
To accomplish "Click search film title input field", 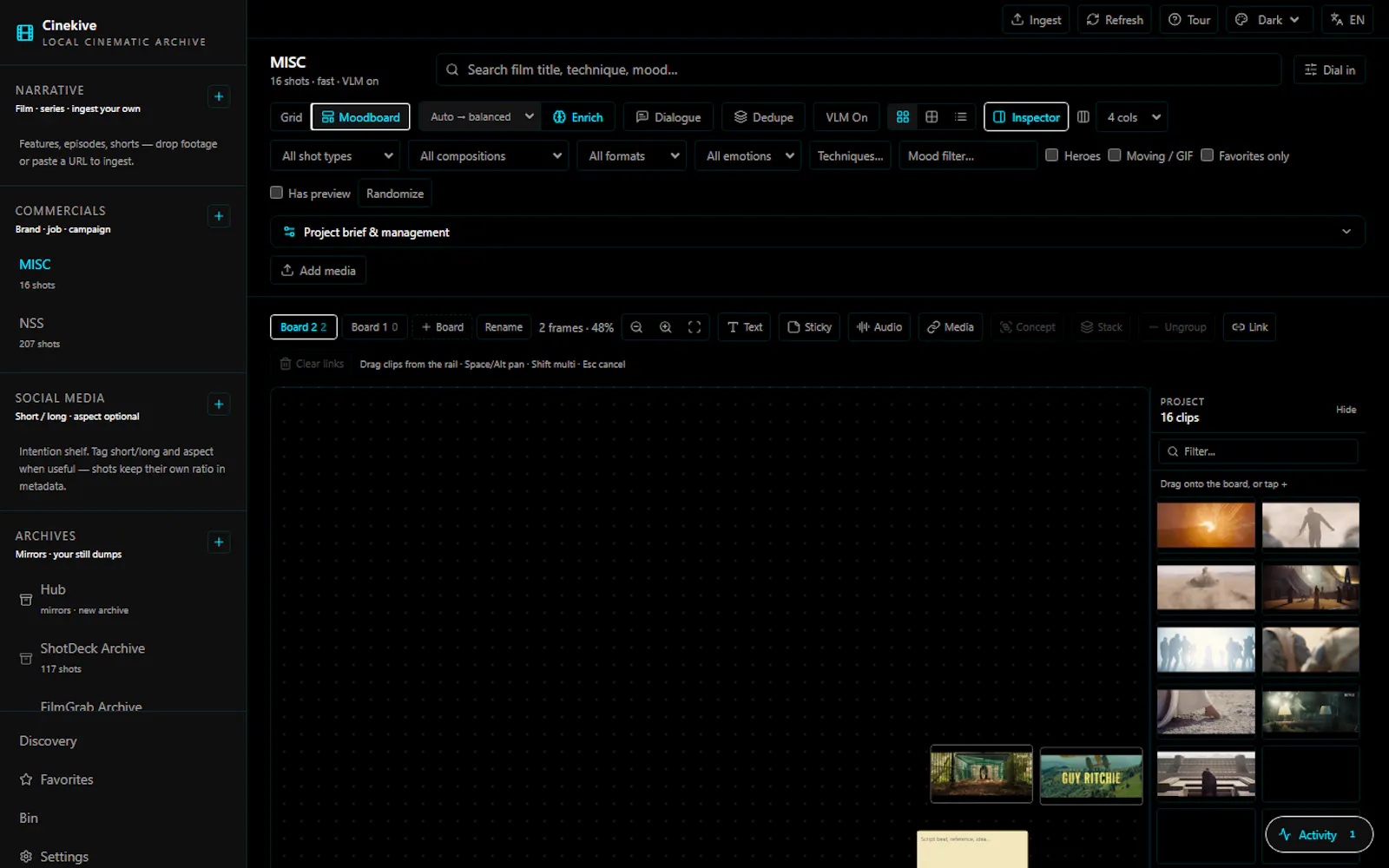I will point(859,69).
